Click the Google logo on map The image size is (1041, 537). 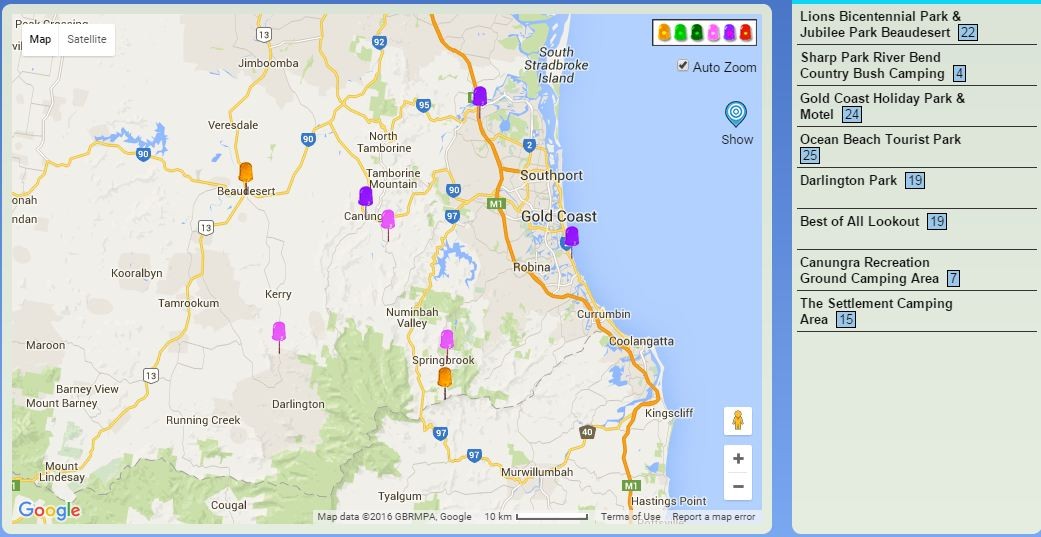pyautogui.click(x=49, y=511)
